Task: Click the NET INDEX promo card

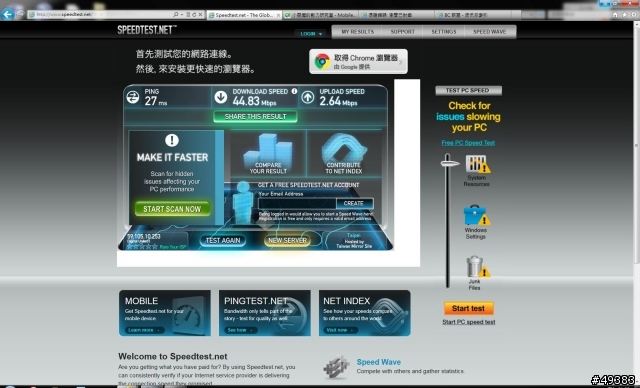Action: (x=364, y=313)
